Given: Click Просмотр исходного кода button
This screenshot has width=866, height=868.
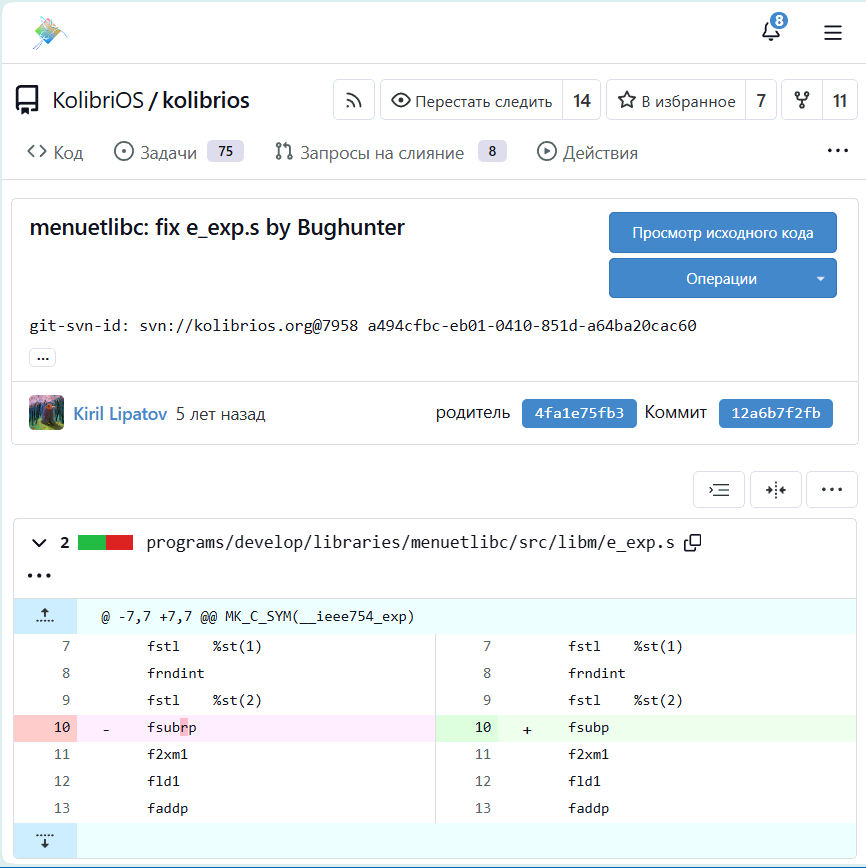Looking at the screenshot, I should pos(723,232).
